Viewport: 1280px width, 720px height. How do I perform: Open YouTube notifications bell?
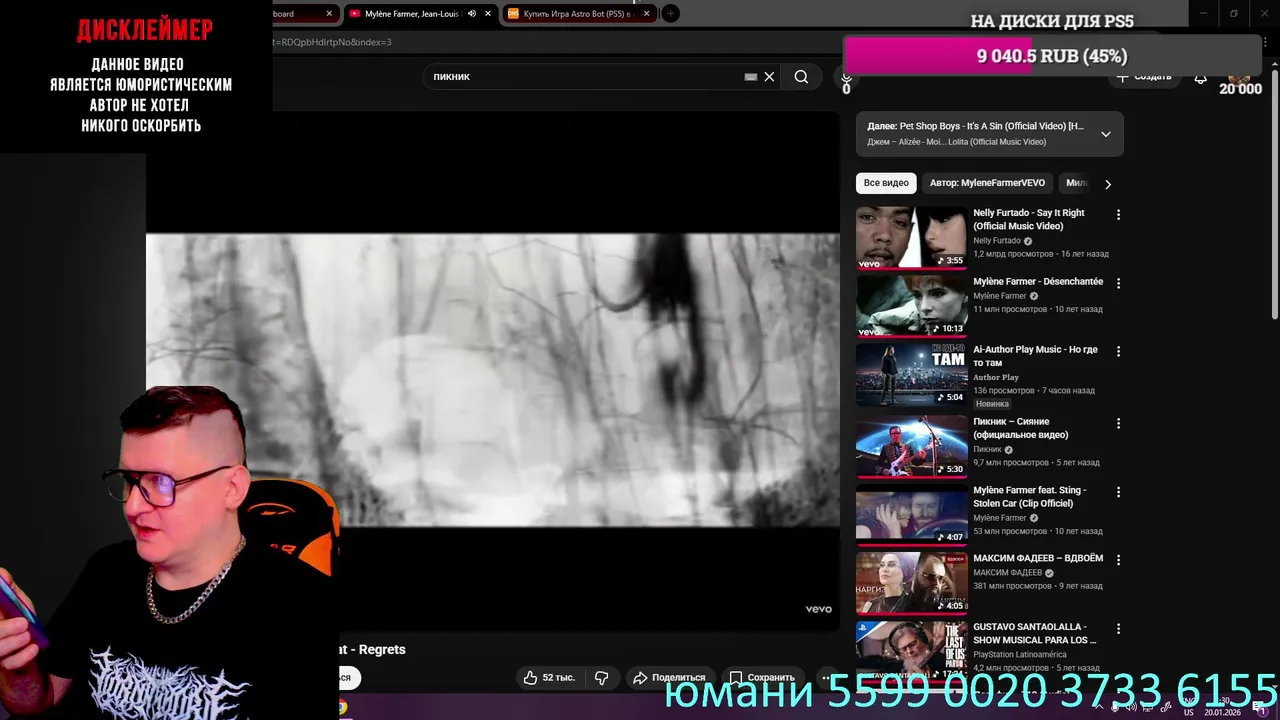tap(1200, 77)
